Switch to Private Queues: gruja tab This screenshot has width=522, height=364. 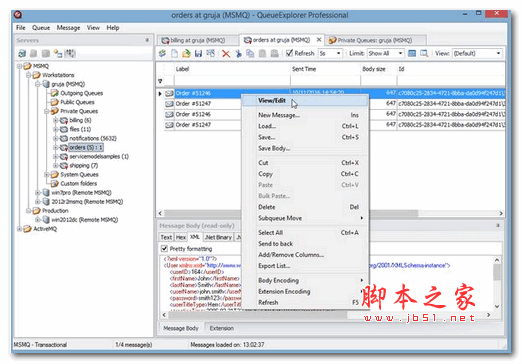coord(376,40)
